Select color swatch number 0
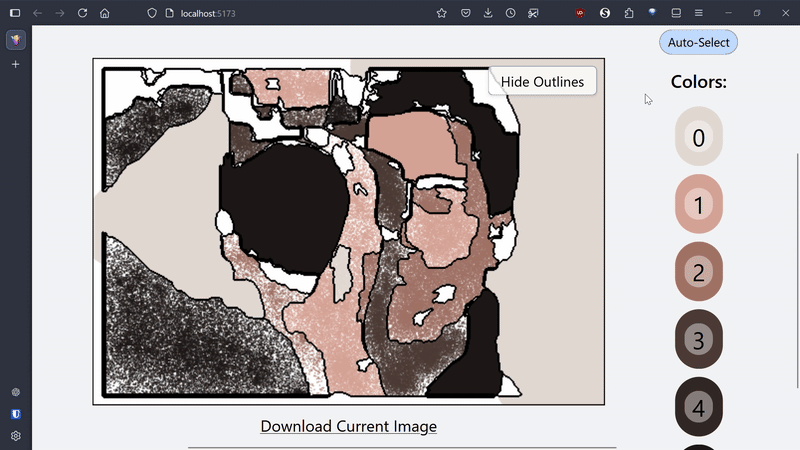Image resolution: width=800 pixels, height=450 pixels. 699,137
